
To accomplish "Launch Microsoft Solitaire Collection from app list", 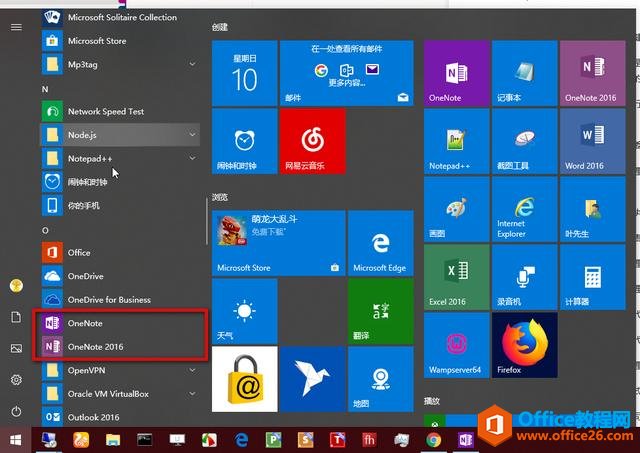I will [x=121, y=18].
